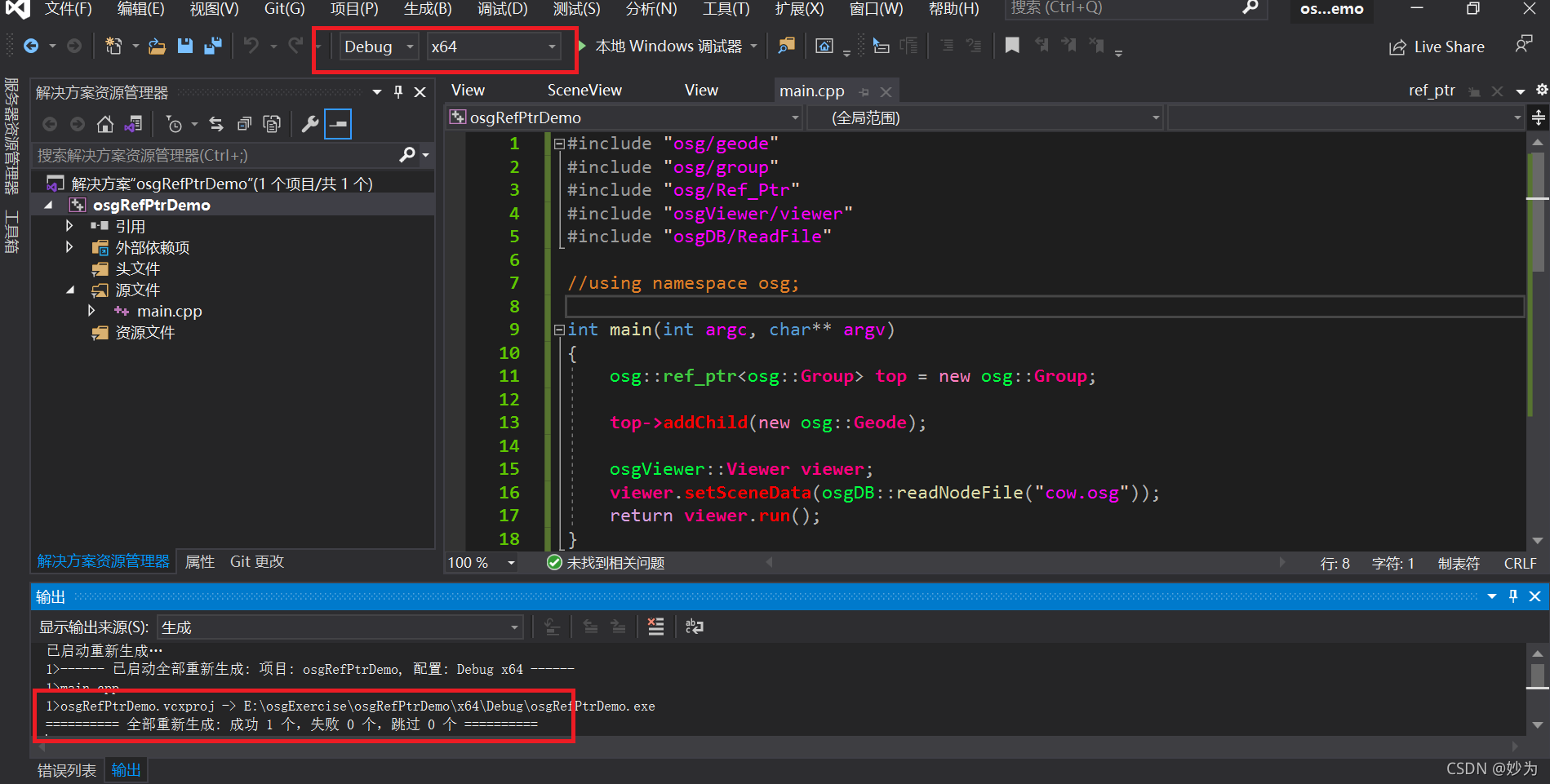
Task: Select the solution osgRefPtrDemo root item
Action: pos(221,184)
